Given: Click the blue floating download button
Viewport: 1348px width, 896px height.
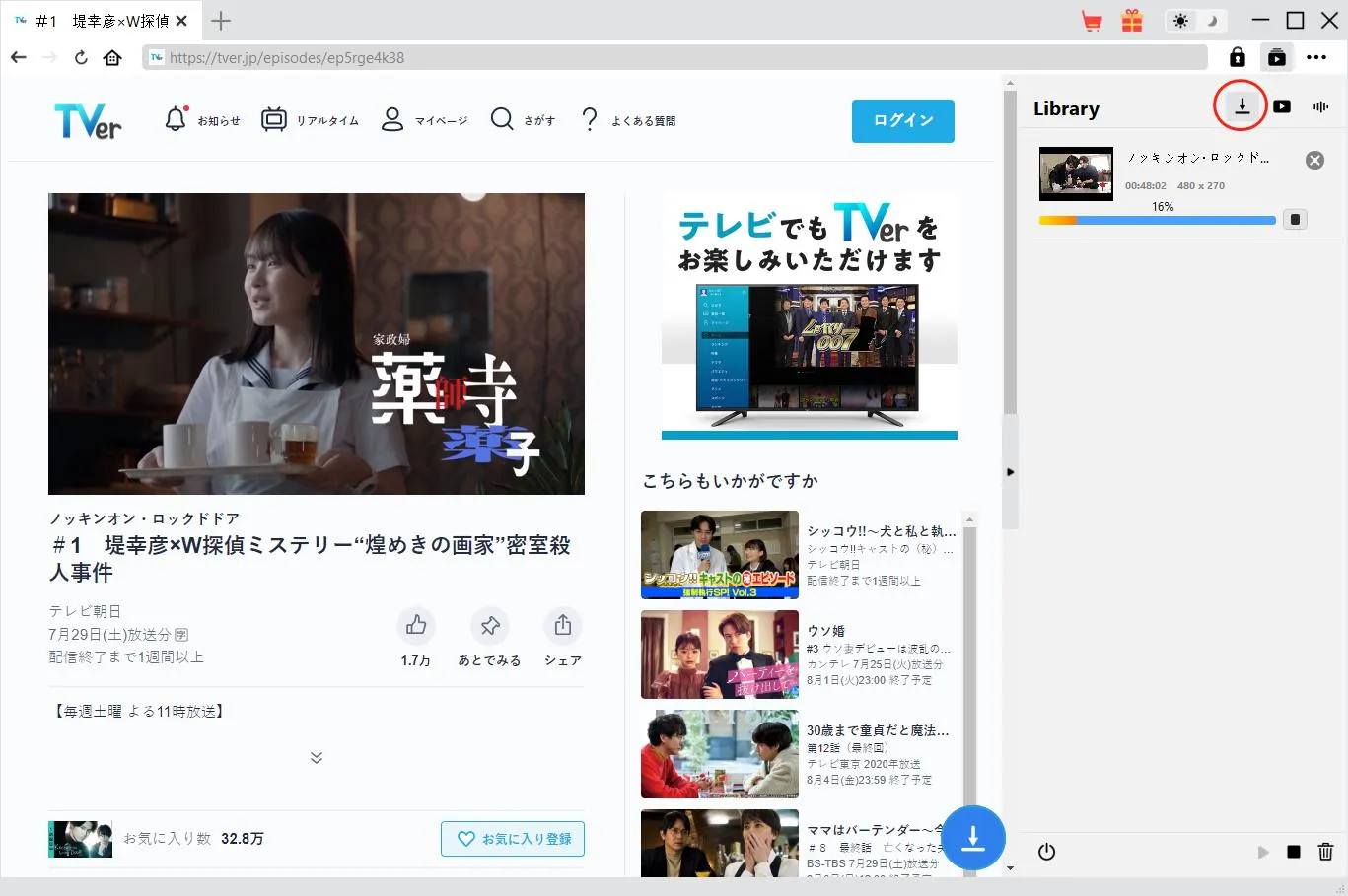Looking at the screenshot, I should point(972,838).
